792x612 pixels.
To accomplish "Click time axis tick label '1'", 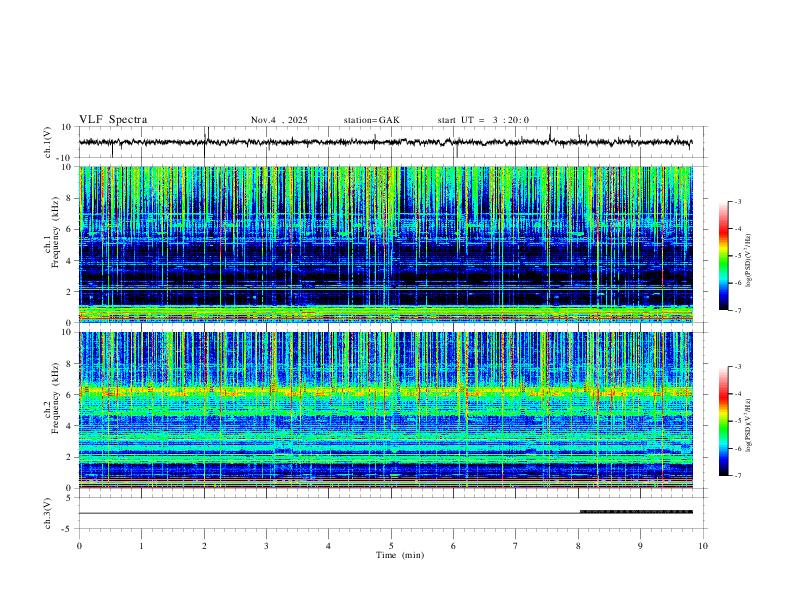I will [141, 546].
